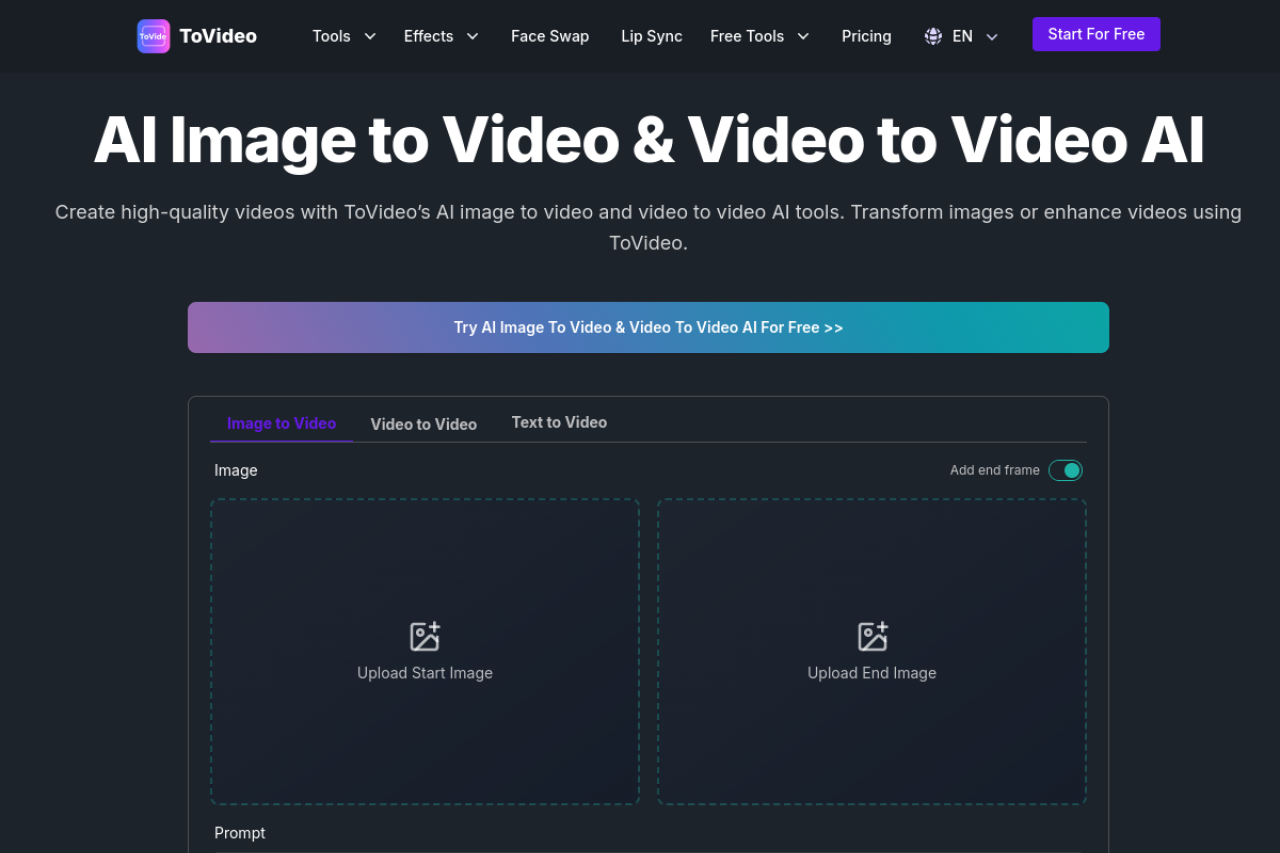1280x853 pixels.
Task: Click the AI Image to Video main heading
Action: (x=648, y=140)
